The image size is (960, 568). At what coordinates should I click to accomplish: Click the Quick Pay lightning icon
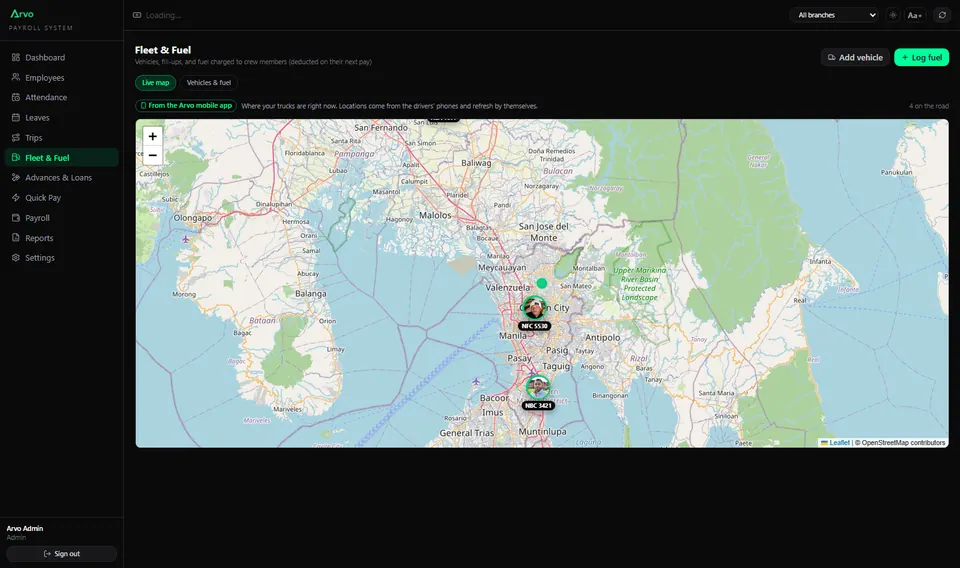[x=16, y=198]
